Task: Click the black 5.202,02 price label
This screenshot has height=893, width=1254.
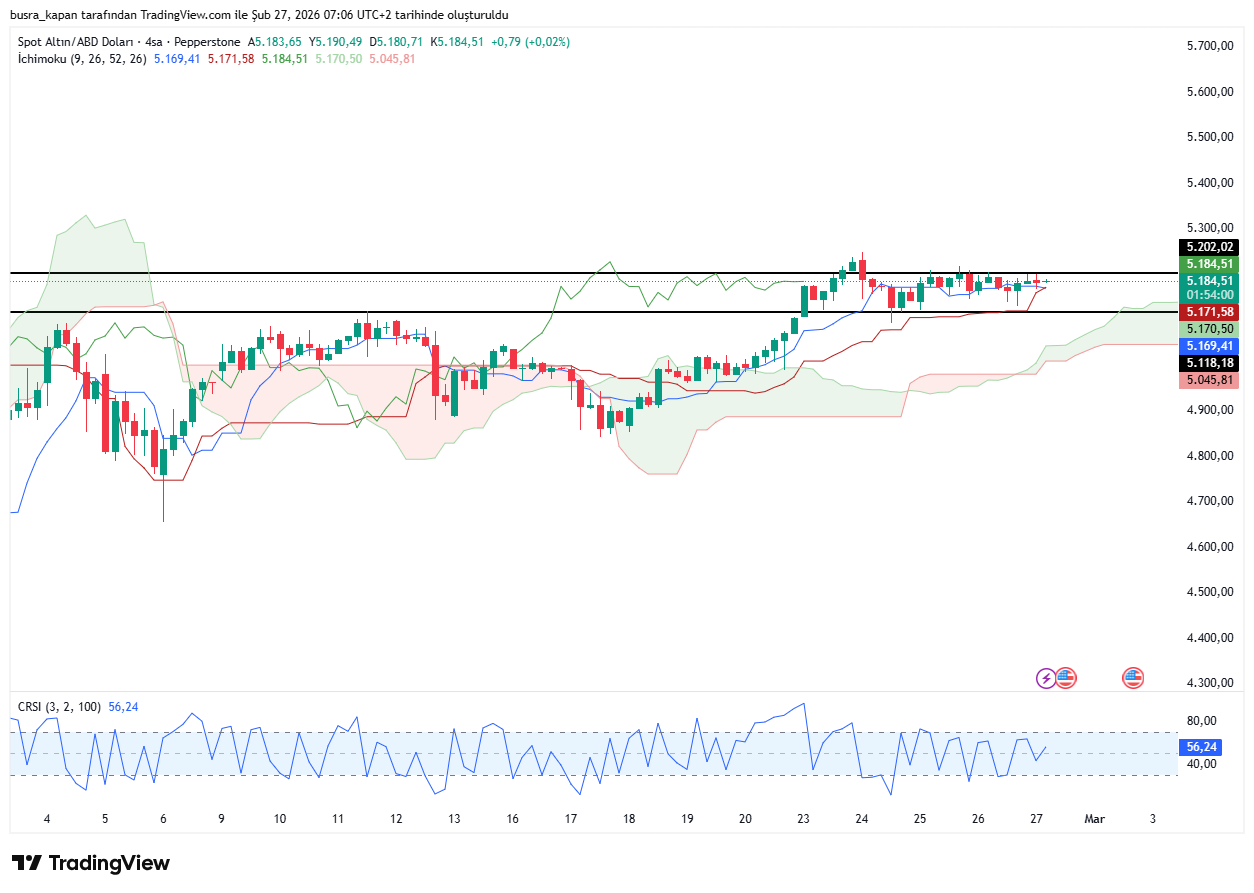Action: [x=1209, y=247]
